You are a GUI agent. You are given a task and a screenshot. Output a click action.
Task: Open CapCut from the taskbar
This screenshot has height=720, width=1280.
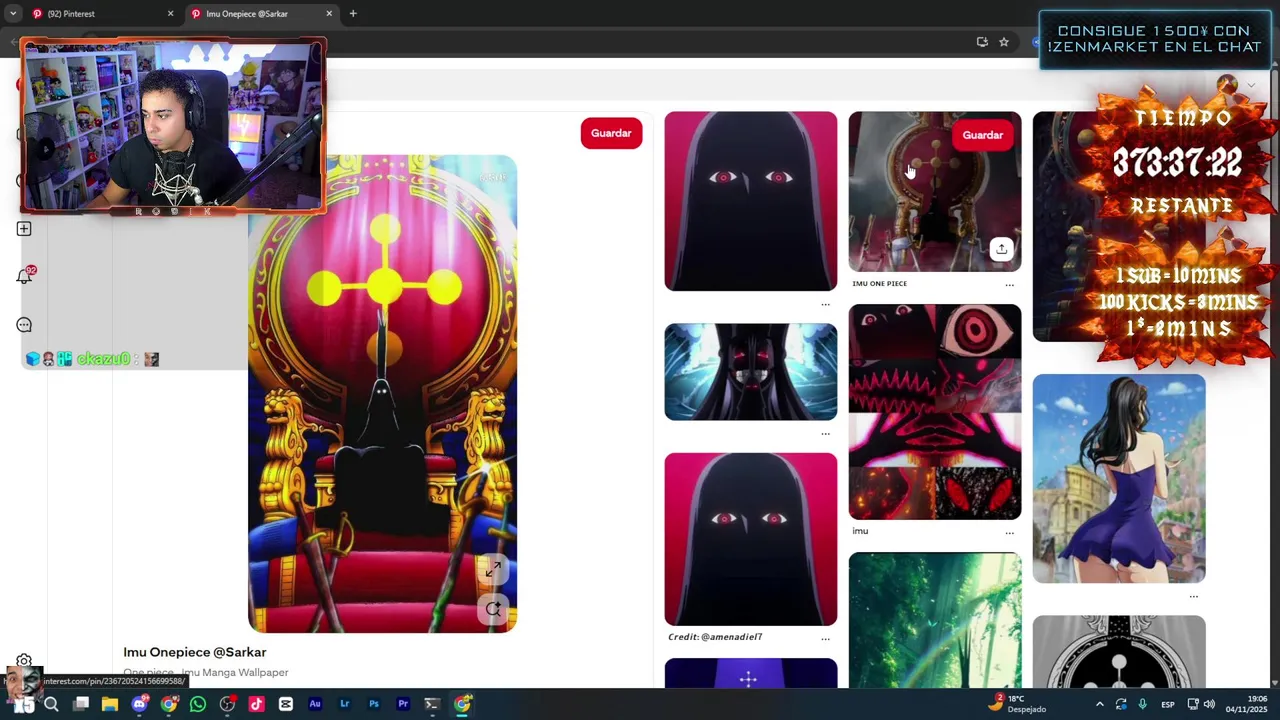click(x=286, y=704)
